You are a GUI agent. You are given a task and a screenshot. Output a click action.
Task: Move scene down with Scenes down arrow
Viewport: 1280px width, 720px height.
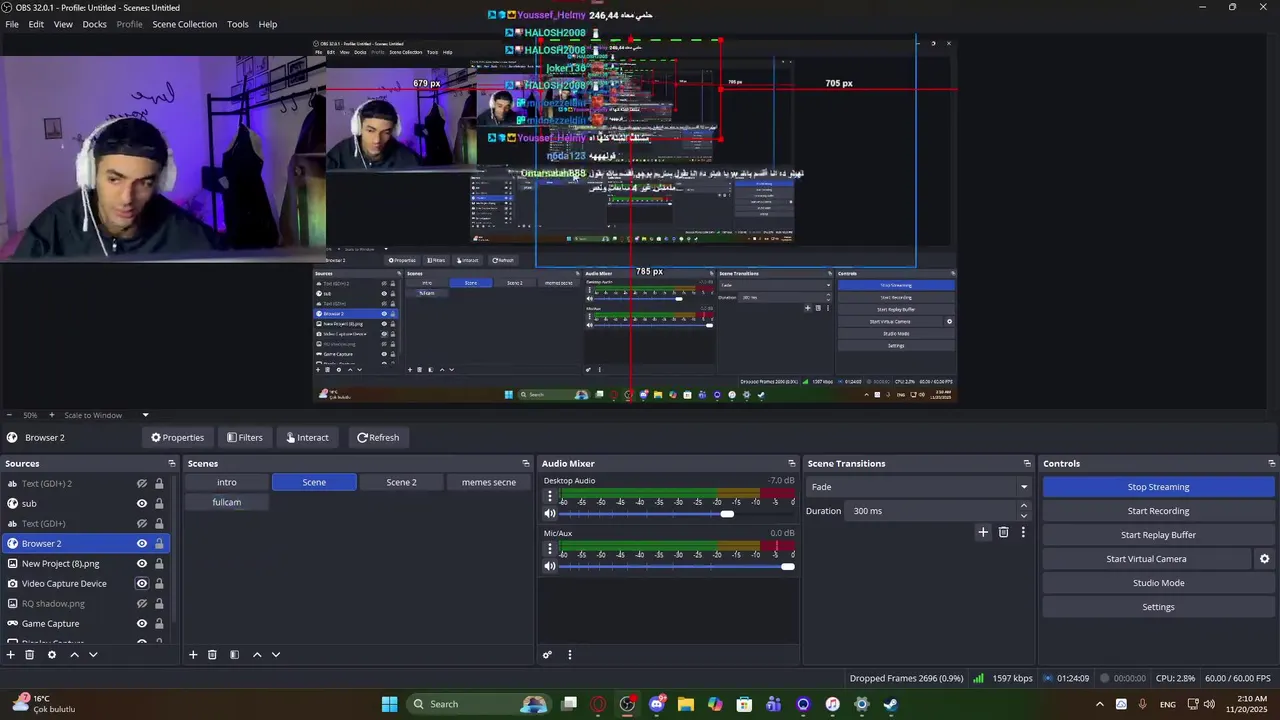(276, 655)
